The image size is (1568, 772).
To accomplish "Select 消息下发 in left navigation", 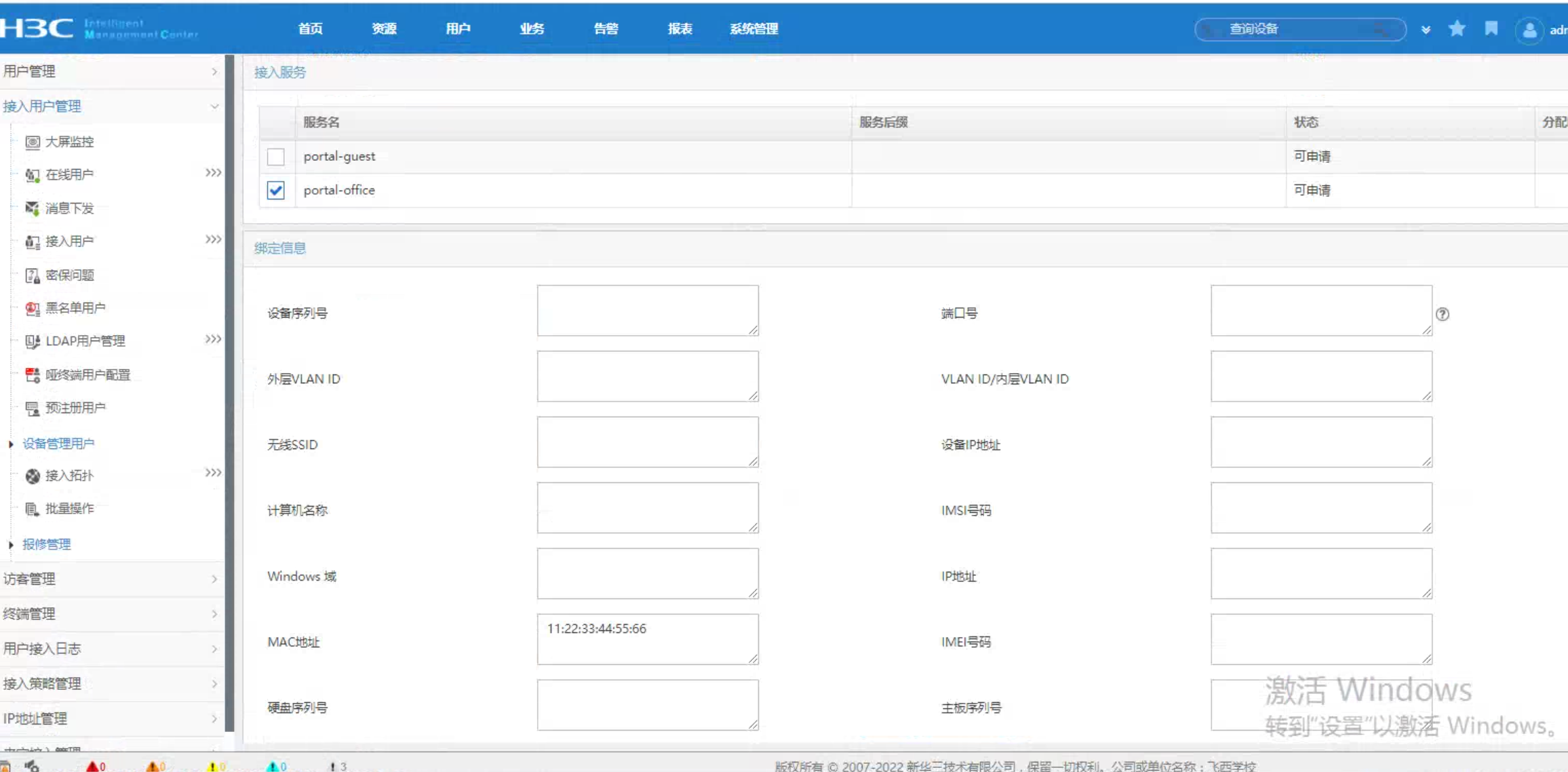I will [69, 208].
